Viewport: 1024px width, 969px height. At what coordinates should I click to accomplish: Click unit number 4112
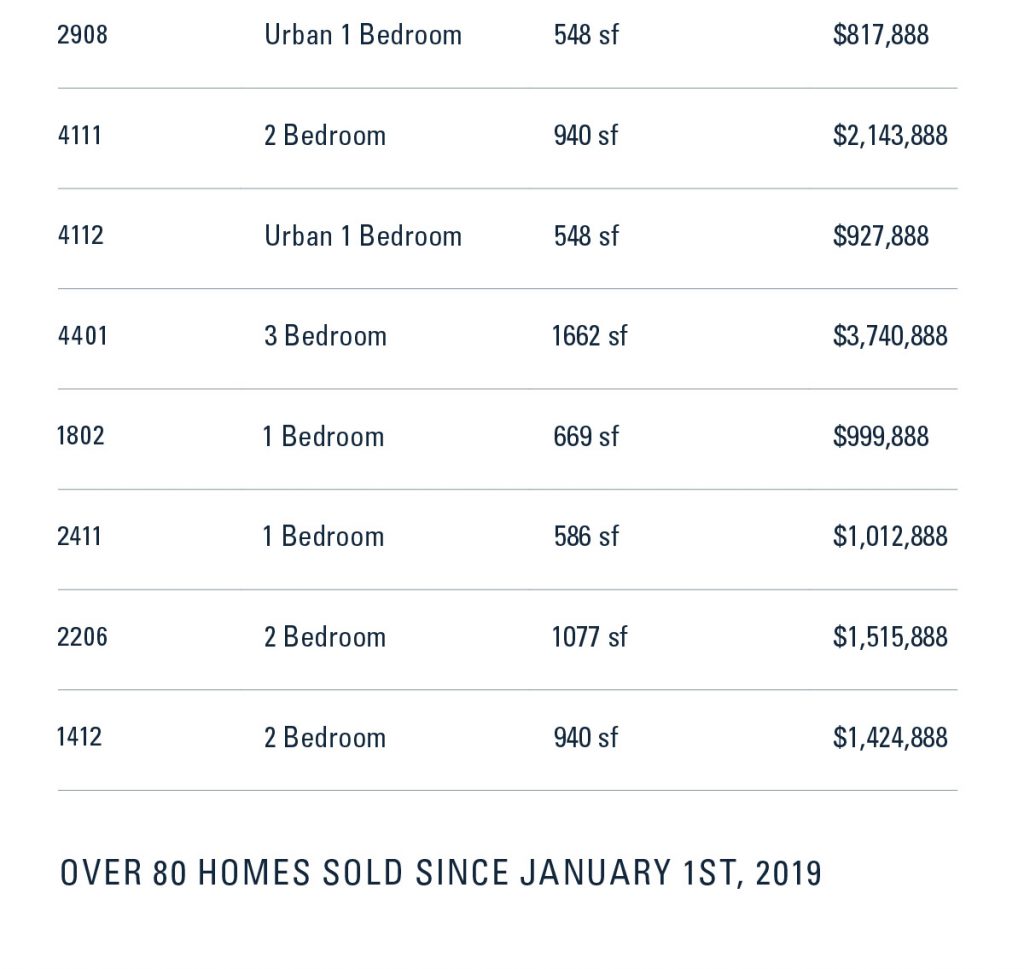pos(81,236)
